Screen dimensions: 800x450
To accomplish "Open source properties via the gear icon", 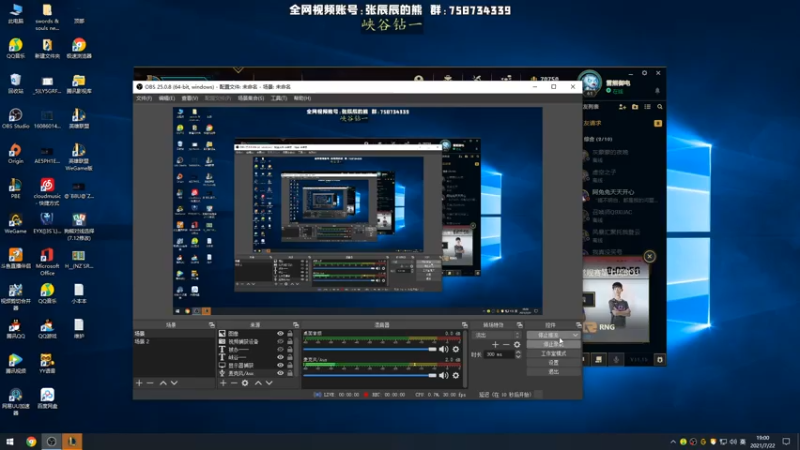I will point(245,383).
